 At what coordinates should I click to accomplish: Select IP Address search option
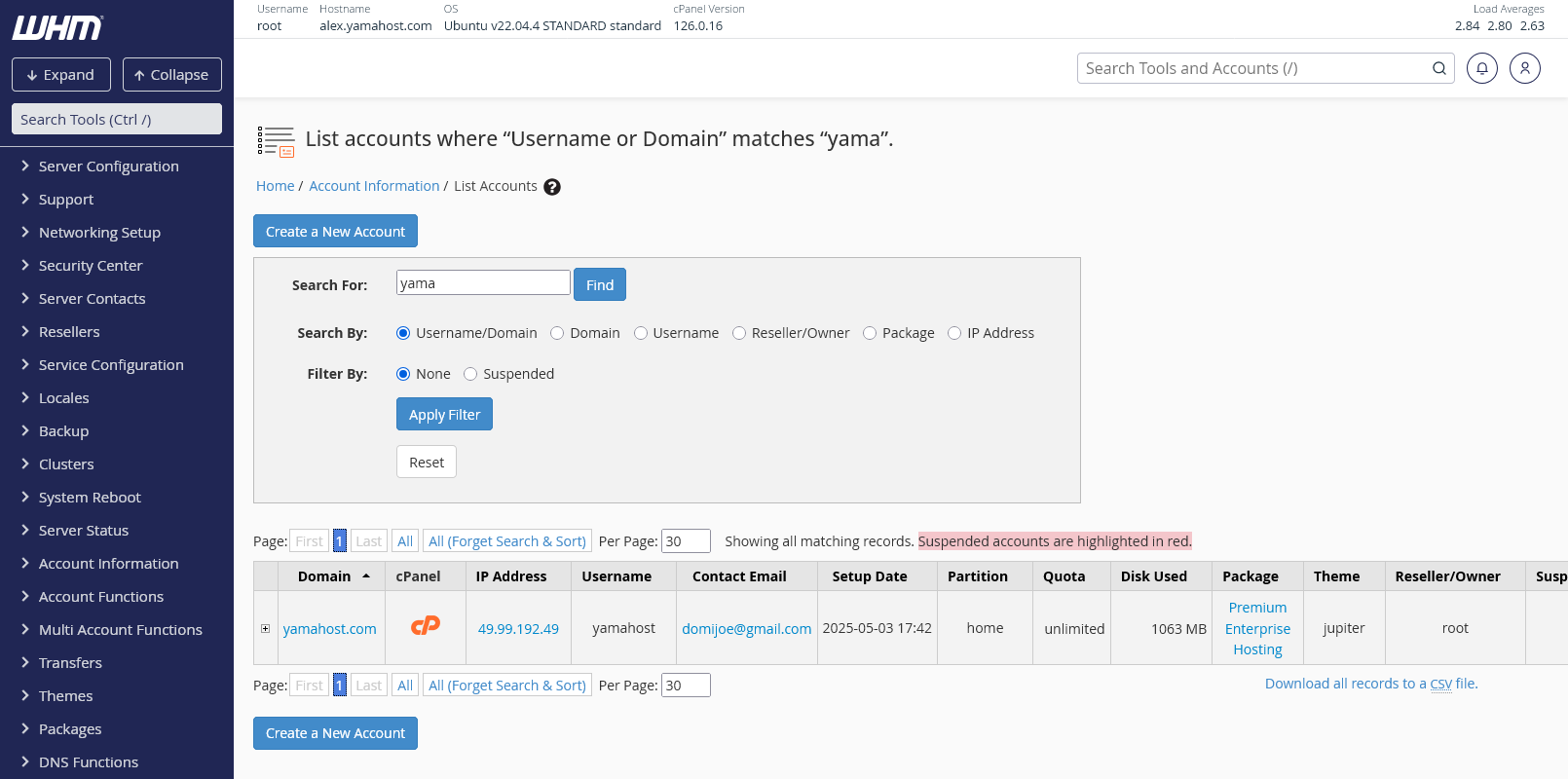[954, 333]
